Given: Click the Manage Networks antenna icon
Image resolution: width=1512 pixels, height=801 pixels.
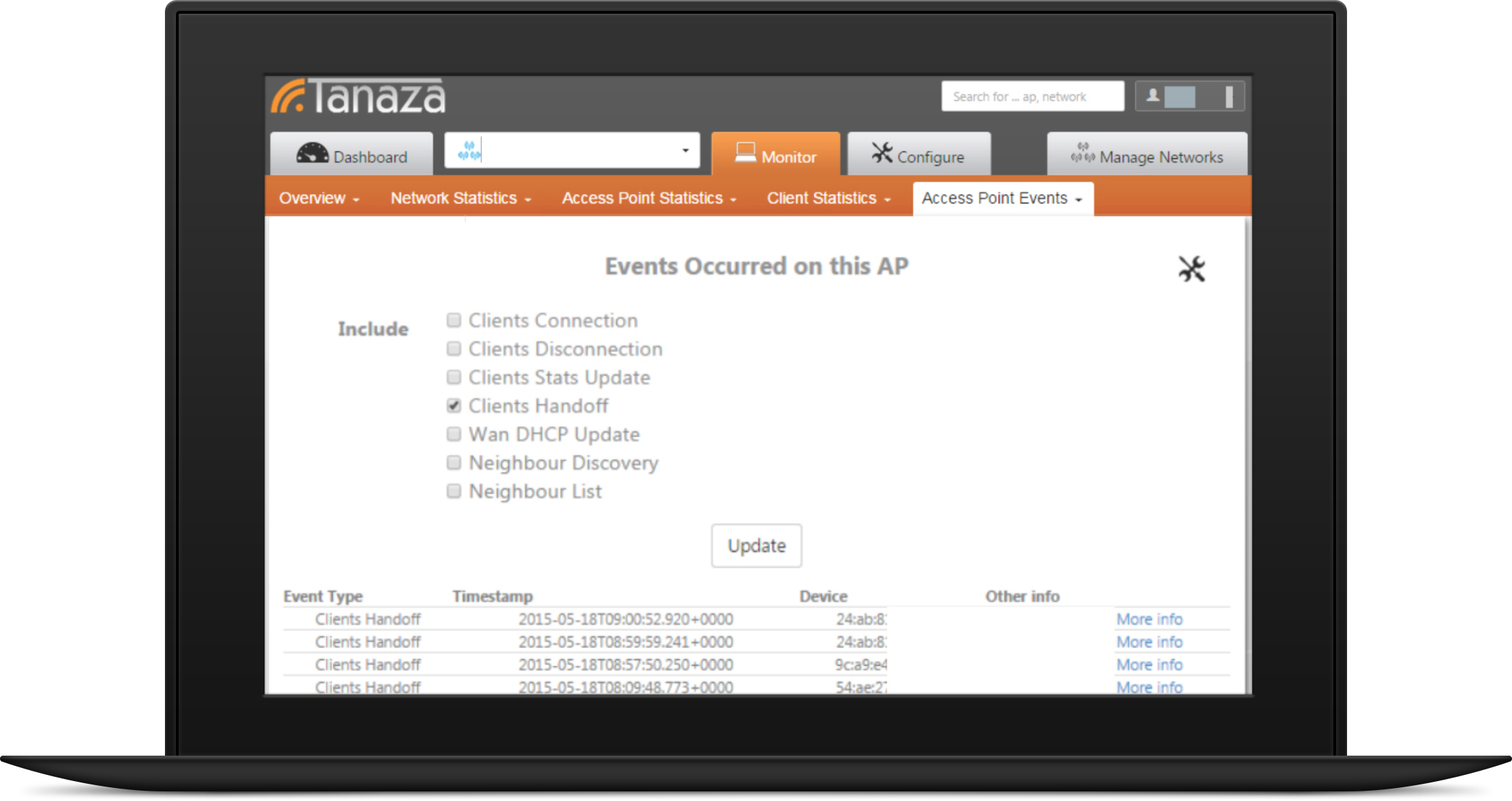Looking at the screenshot, I should (1082, 153).
